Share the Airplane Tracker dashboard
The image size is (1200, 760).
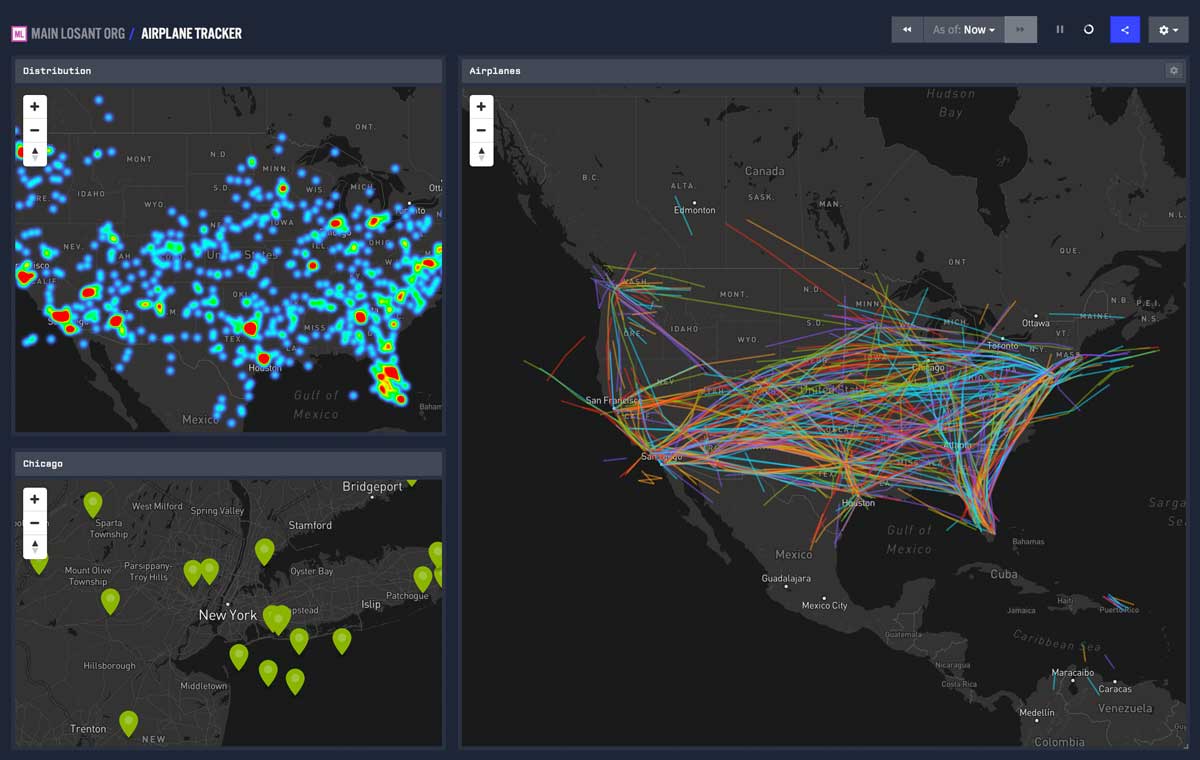point(1124,29)
